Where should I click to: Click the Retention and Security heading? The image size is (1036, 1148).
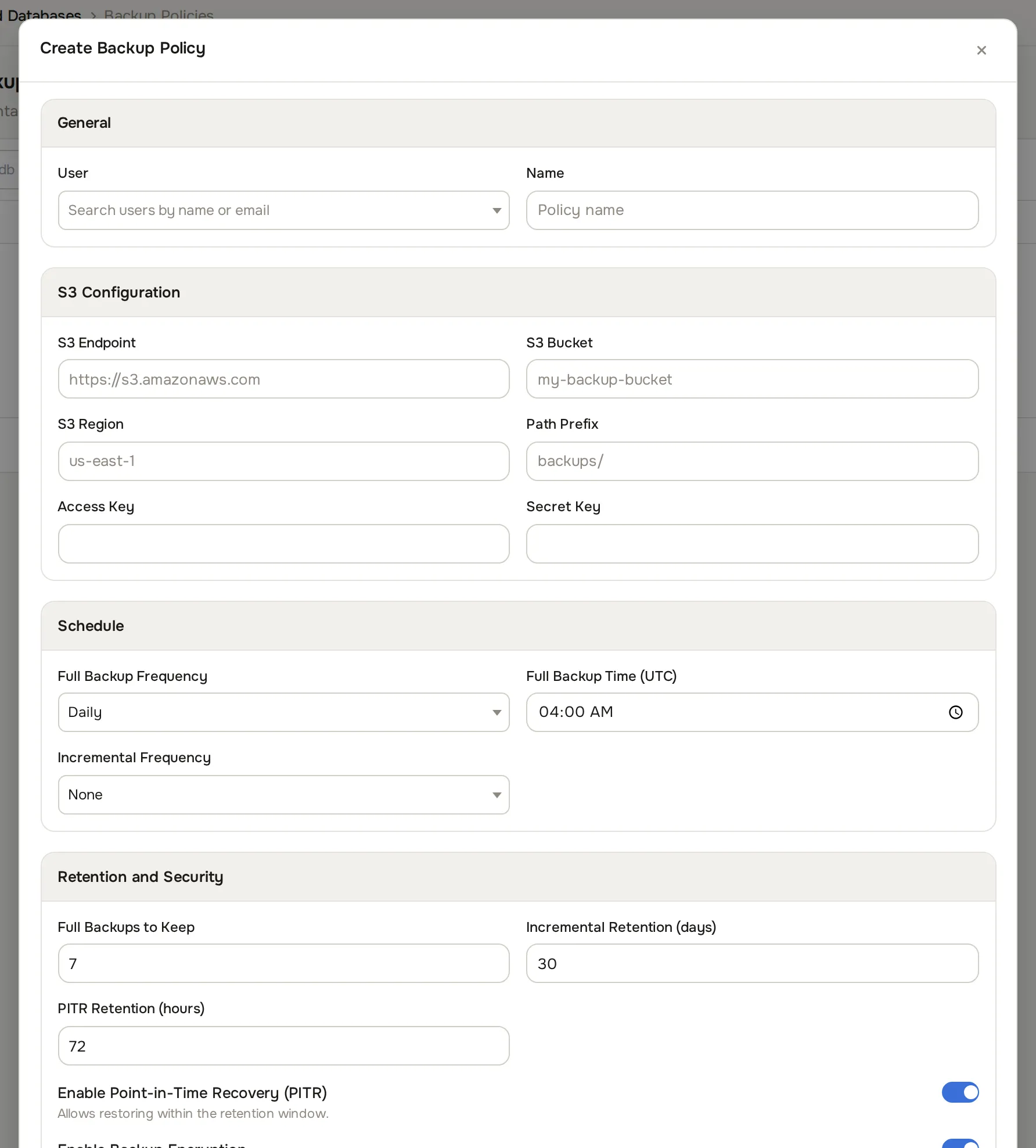point(140,877)
